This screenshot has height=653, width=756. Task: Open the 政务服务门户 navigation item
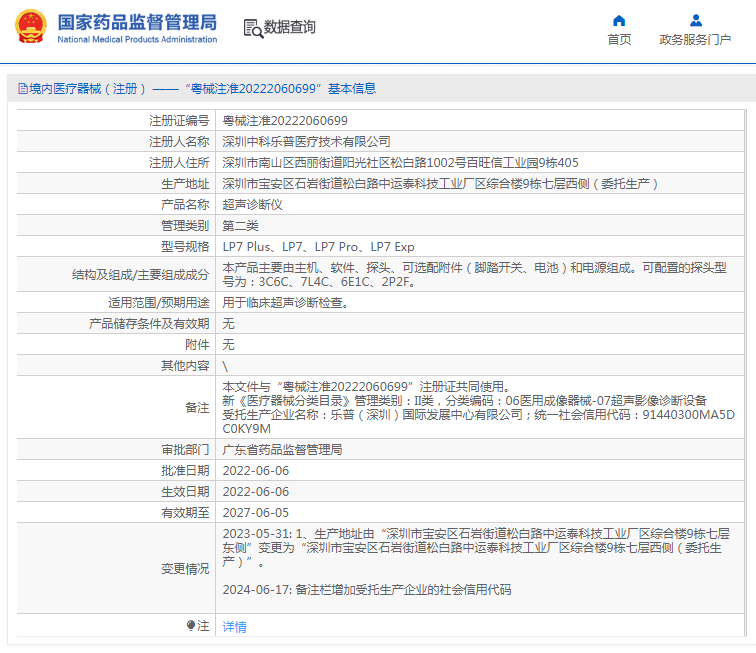695,40
